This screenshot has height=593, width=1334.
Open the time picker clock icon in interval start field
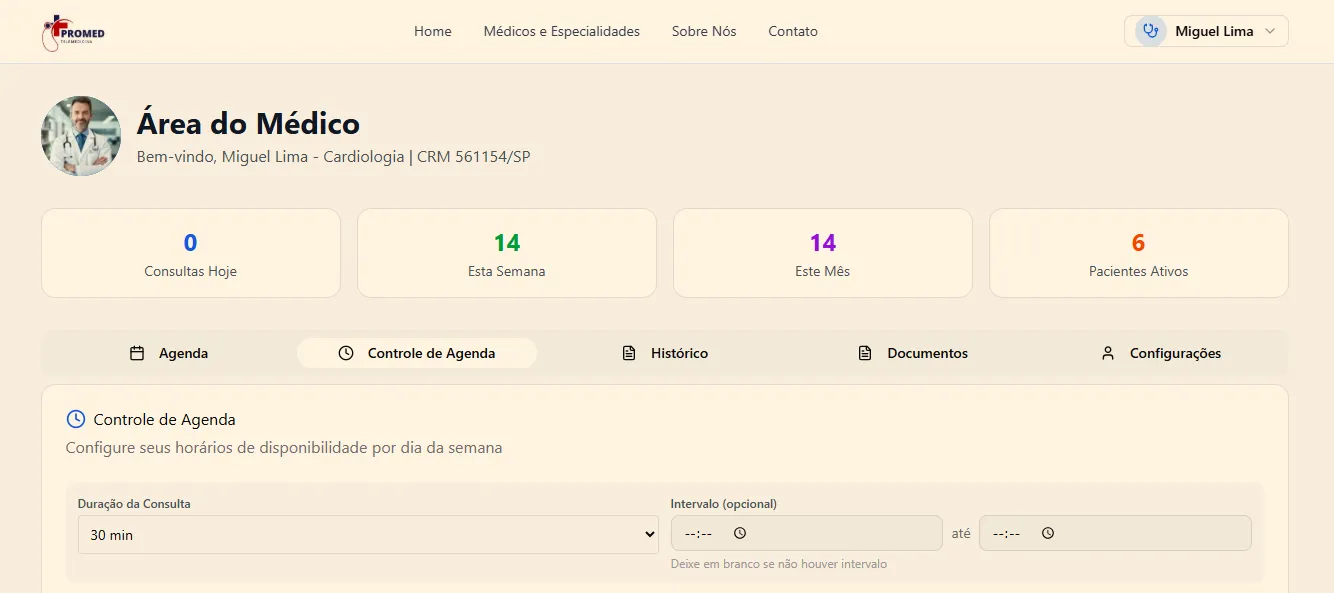pos(740,533)
